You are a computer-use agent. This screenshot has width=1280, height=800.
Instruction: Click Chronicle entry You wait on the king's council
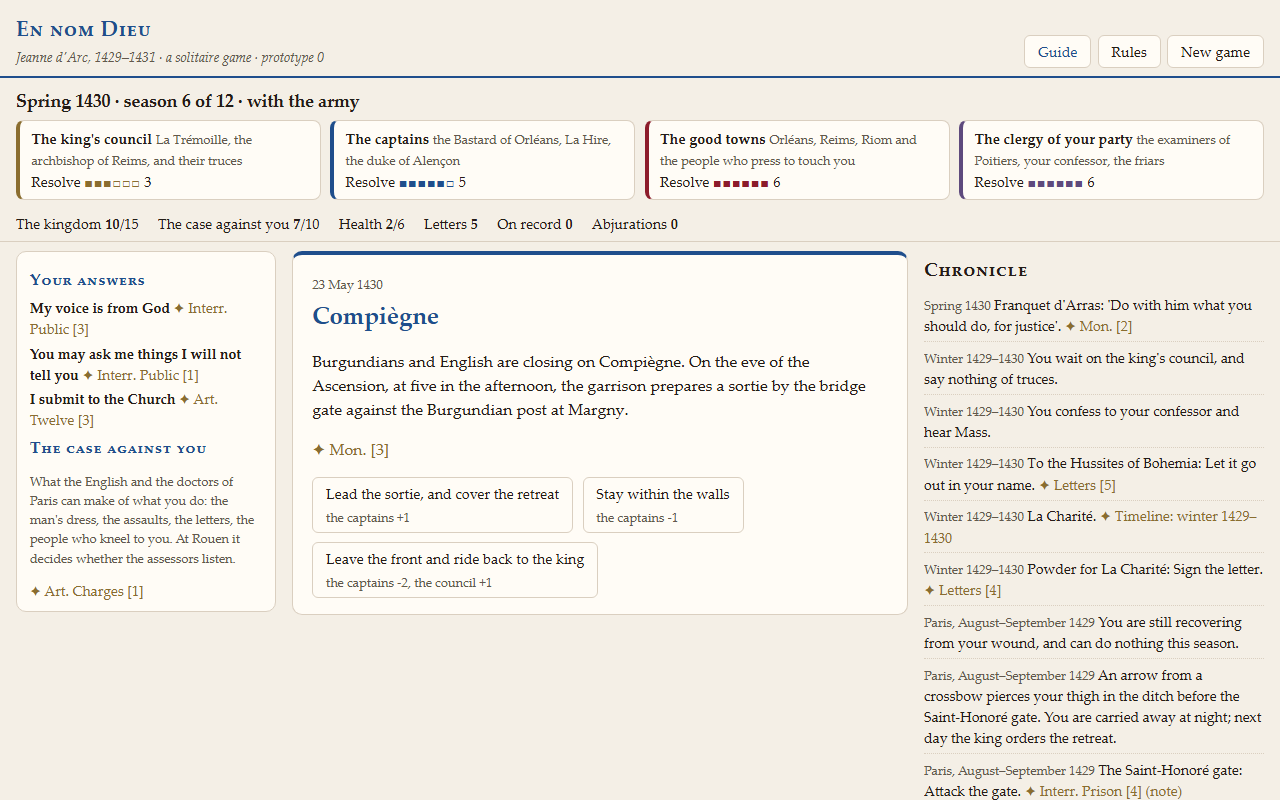[x=1093, y=369]
